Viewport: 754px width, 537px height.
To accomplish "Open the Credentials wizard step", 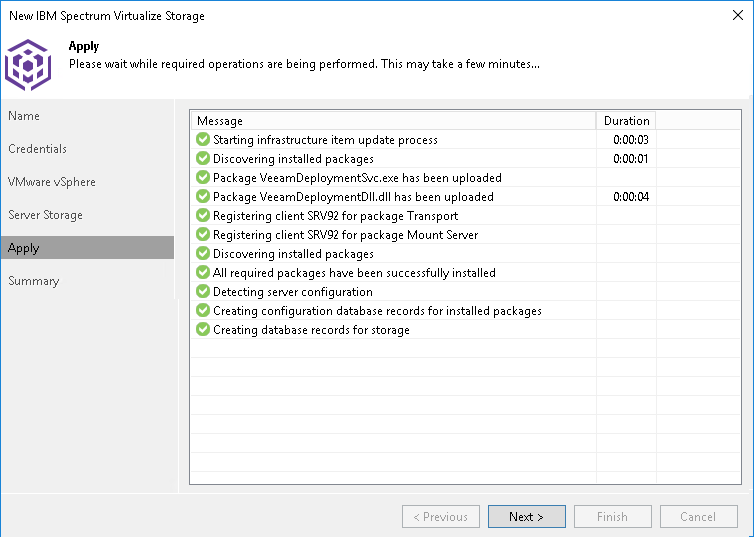I will click(x=38, y=149).
